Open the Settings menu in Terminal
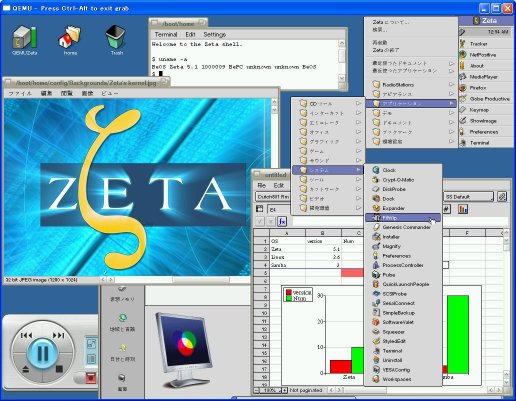This screenshot has height=401, width=516. pos(215,34)
